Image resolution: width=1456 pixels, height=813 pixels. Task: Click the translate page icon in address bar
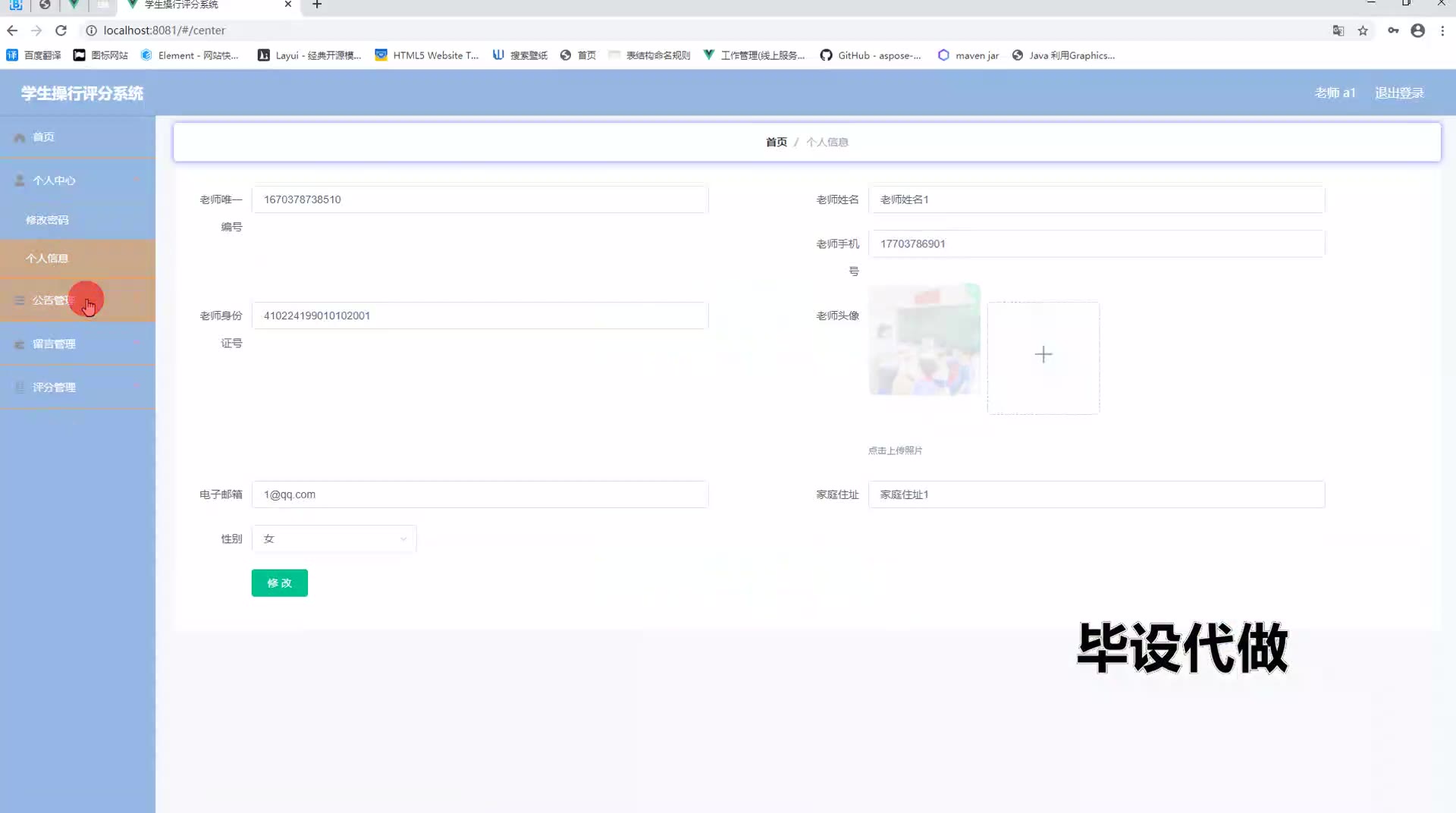1338,30
